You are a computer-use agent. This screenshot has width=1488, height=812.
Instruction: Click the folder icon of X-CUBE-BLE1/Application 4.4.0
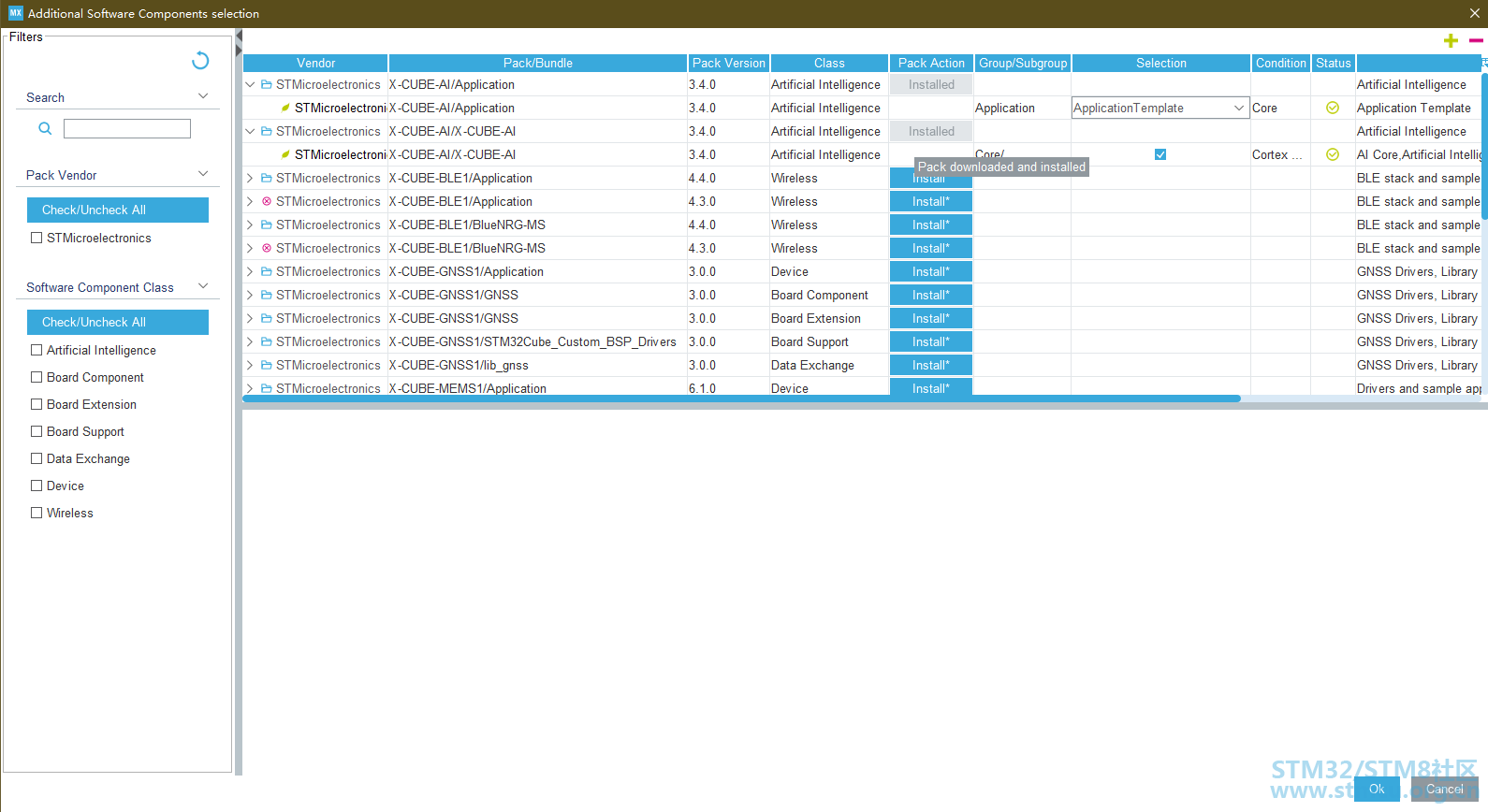(x=267, y=178)
